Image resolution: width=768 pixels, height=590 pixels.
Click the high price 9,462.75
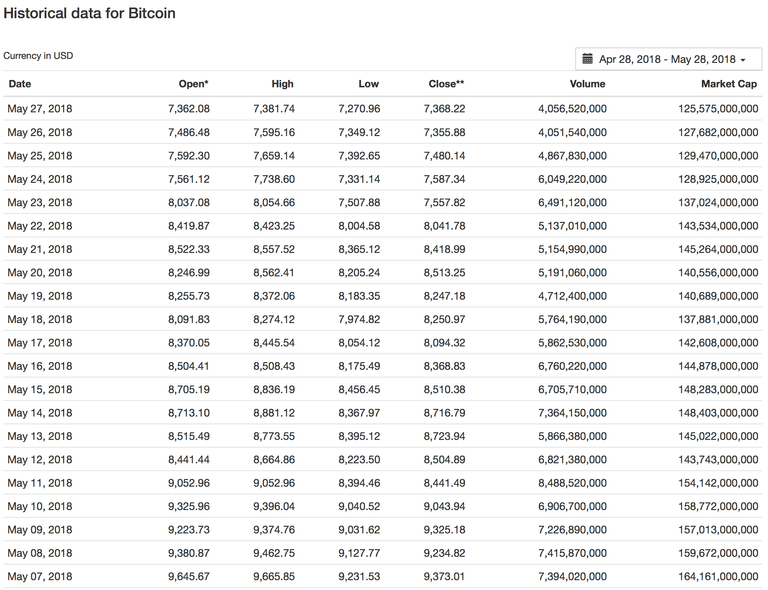[274, 553]
